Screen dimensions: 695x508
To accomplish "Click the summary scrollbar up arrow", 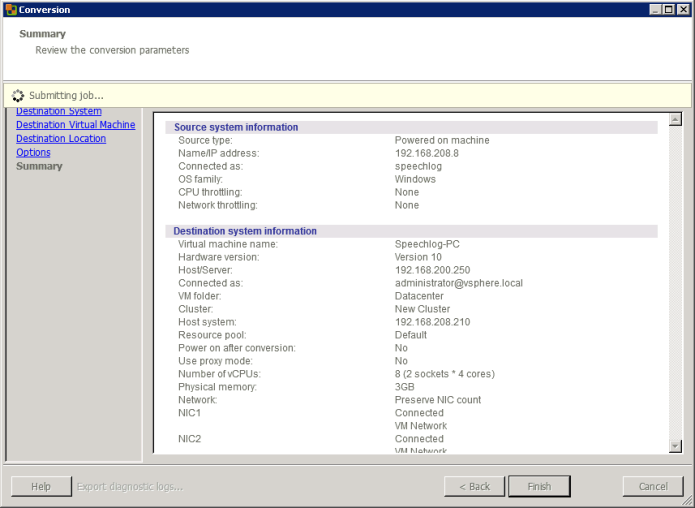I will click(675, 117).
